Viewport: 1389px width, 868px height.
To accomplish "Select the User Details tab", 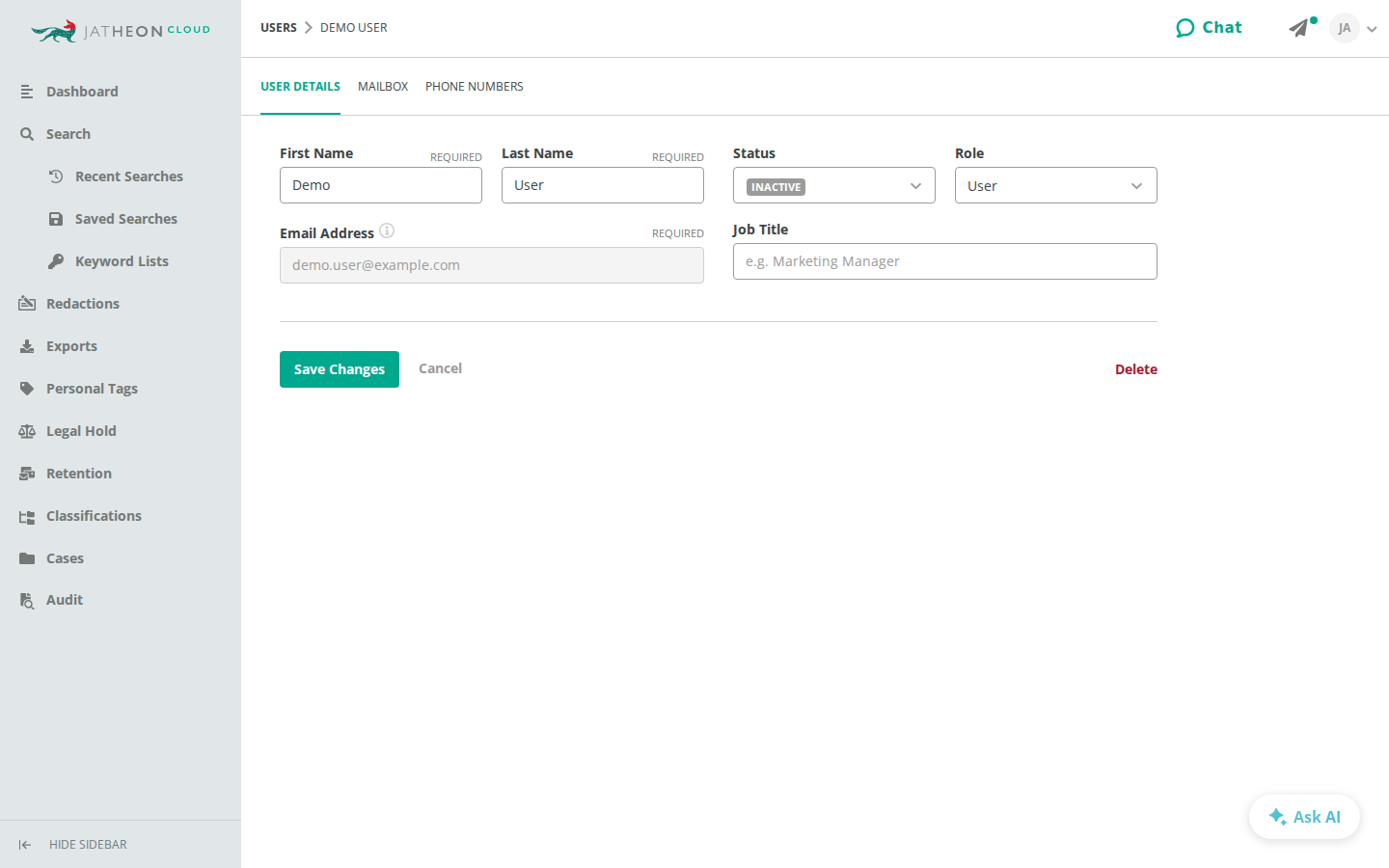I will 300,87.
